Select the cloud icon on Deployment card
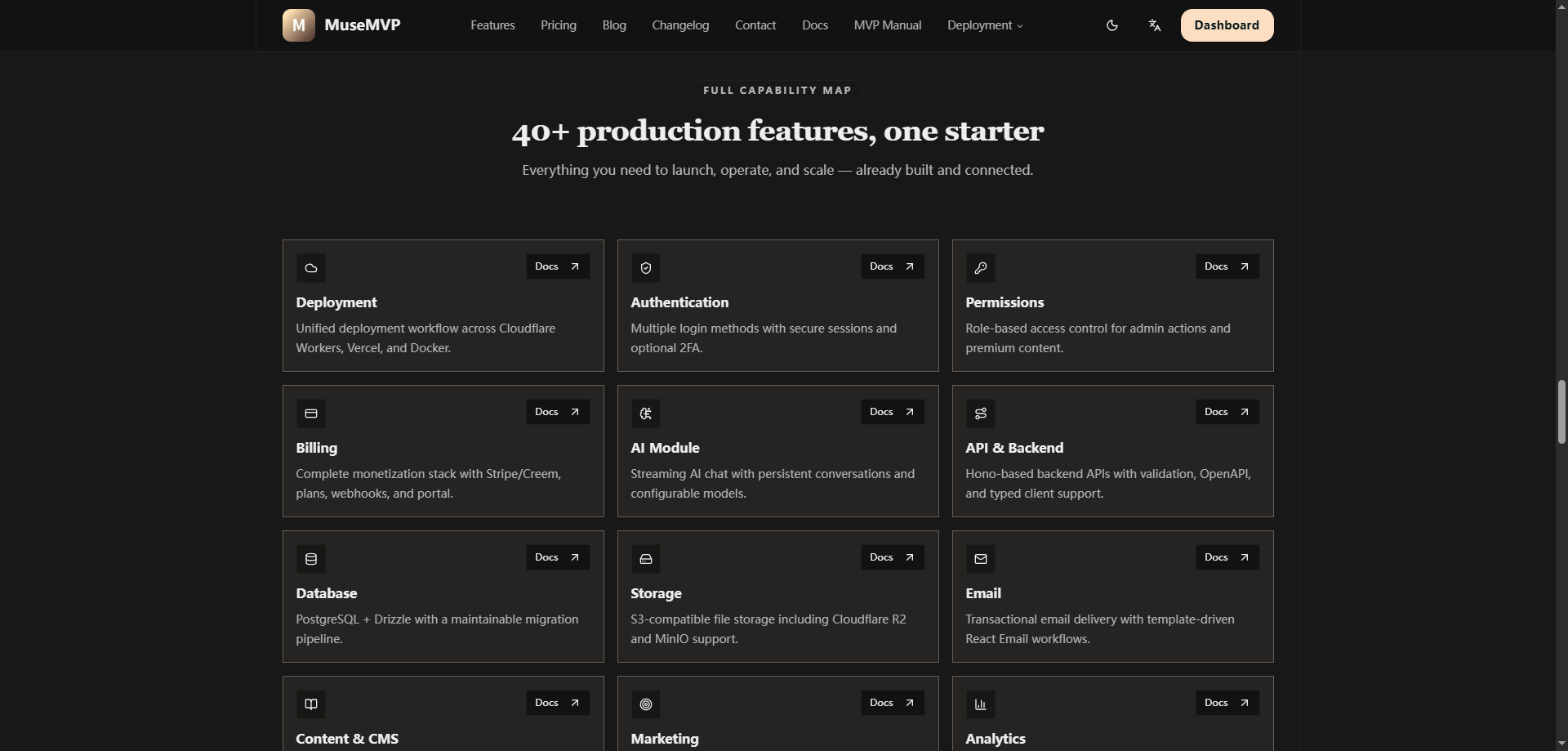 click(310, 267)
